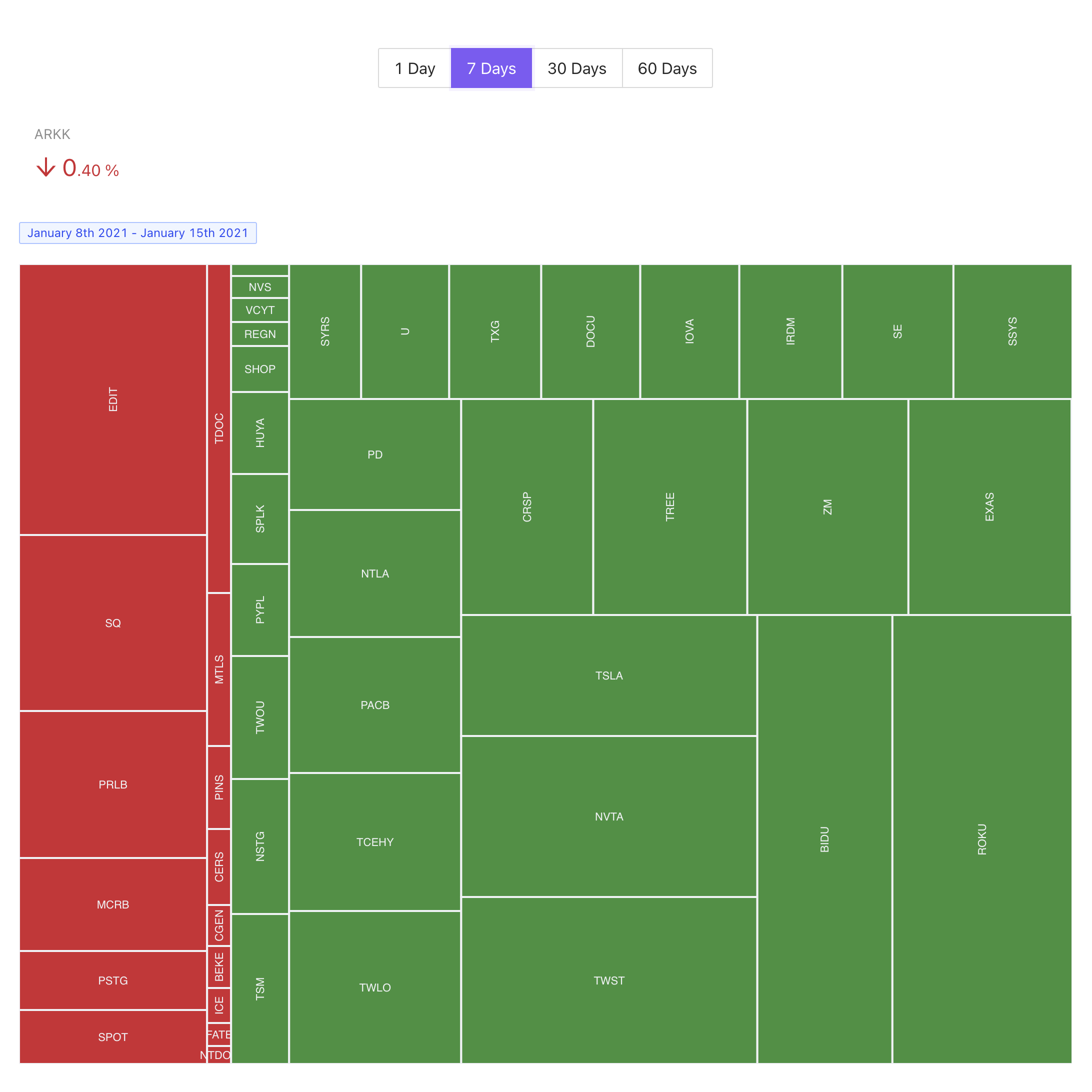Viewport: 1092px width, 1092px height.
Task: Select the red SPOT tile
Action: 113,1036
